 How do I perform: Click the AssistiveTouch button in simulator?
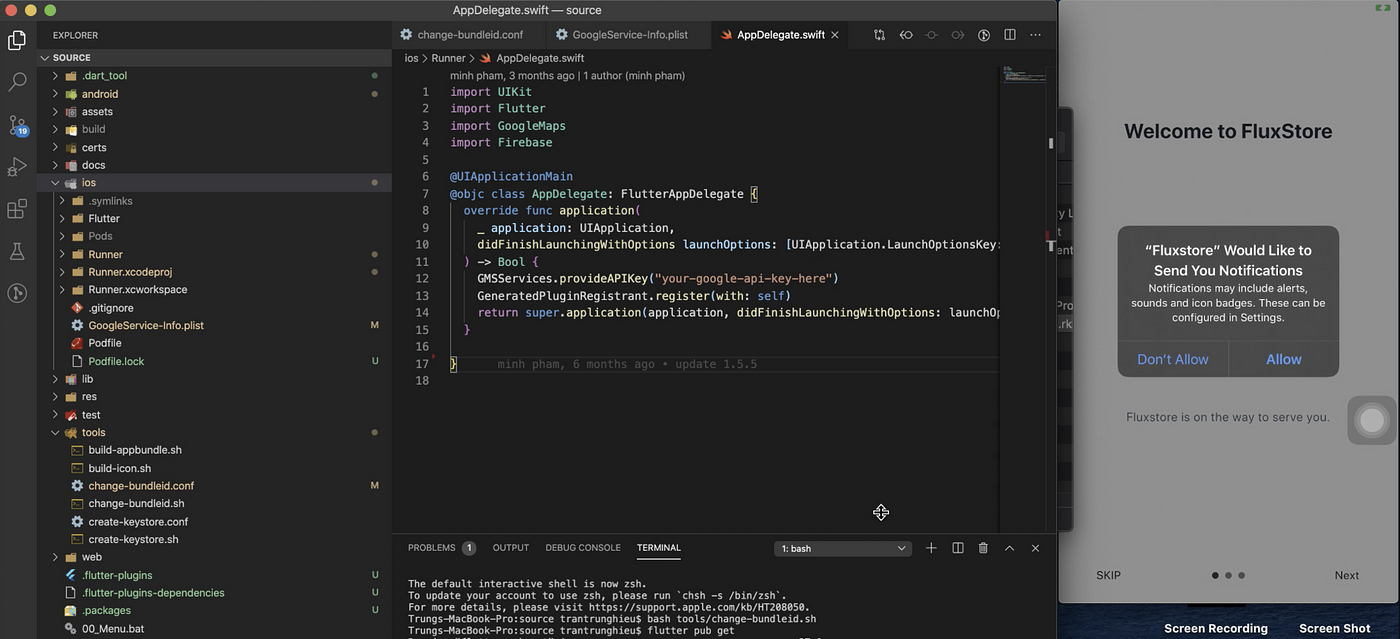tap(1372, 420)
